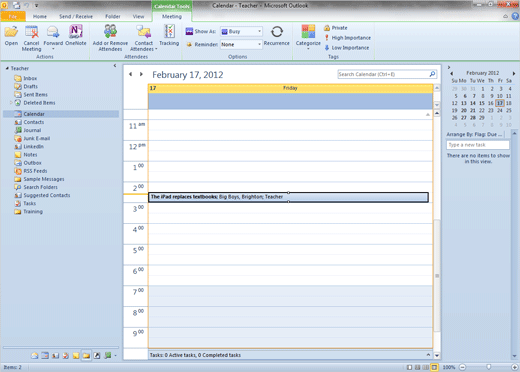Go to next day arrow
This screenshot has width=520, height=372.
coord(141,74)
